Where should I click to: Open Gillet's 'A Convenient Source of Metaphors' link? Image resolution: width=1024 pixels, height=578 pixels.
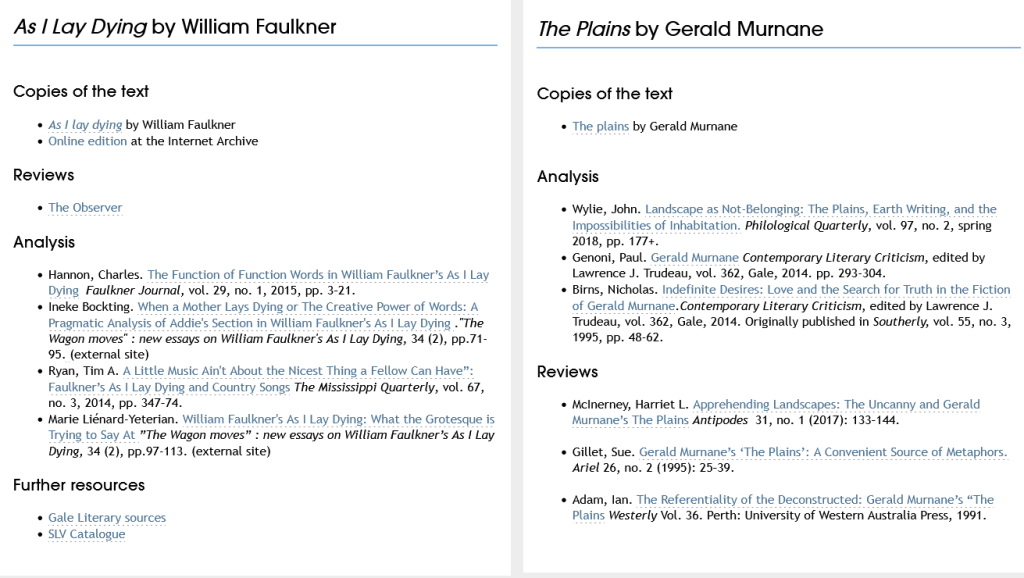click(x=822, y=453)
